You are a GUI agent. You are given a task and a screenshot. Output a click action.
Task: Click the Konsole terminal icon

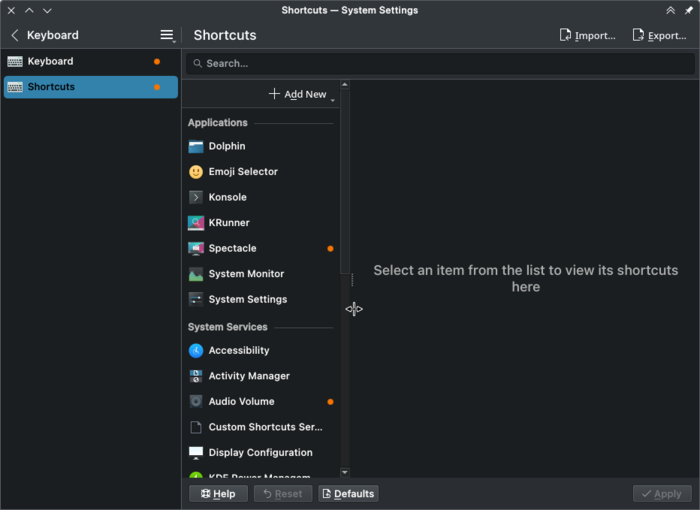pyautogui.click(x=196, y=197)
